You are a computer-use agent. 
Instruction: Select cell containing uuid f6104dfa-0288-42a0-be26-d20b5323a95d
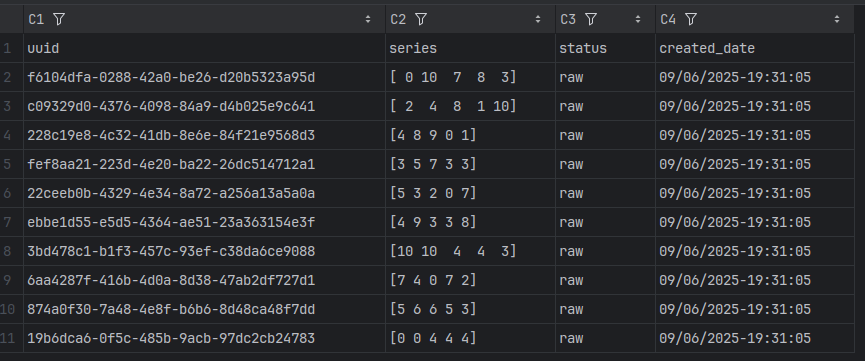point(204,77)
